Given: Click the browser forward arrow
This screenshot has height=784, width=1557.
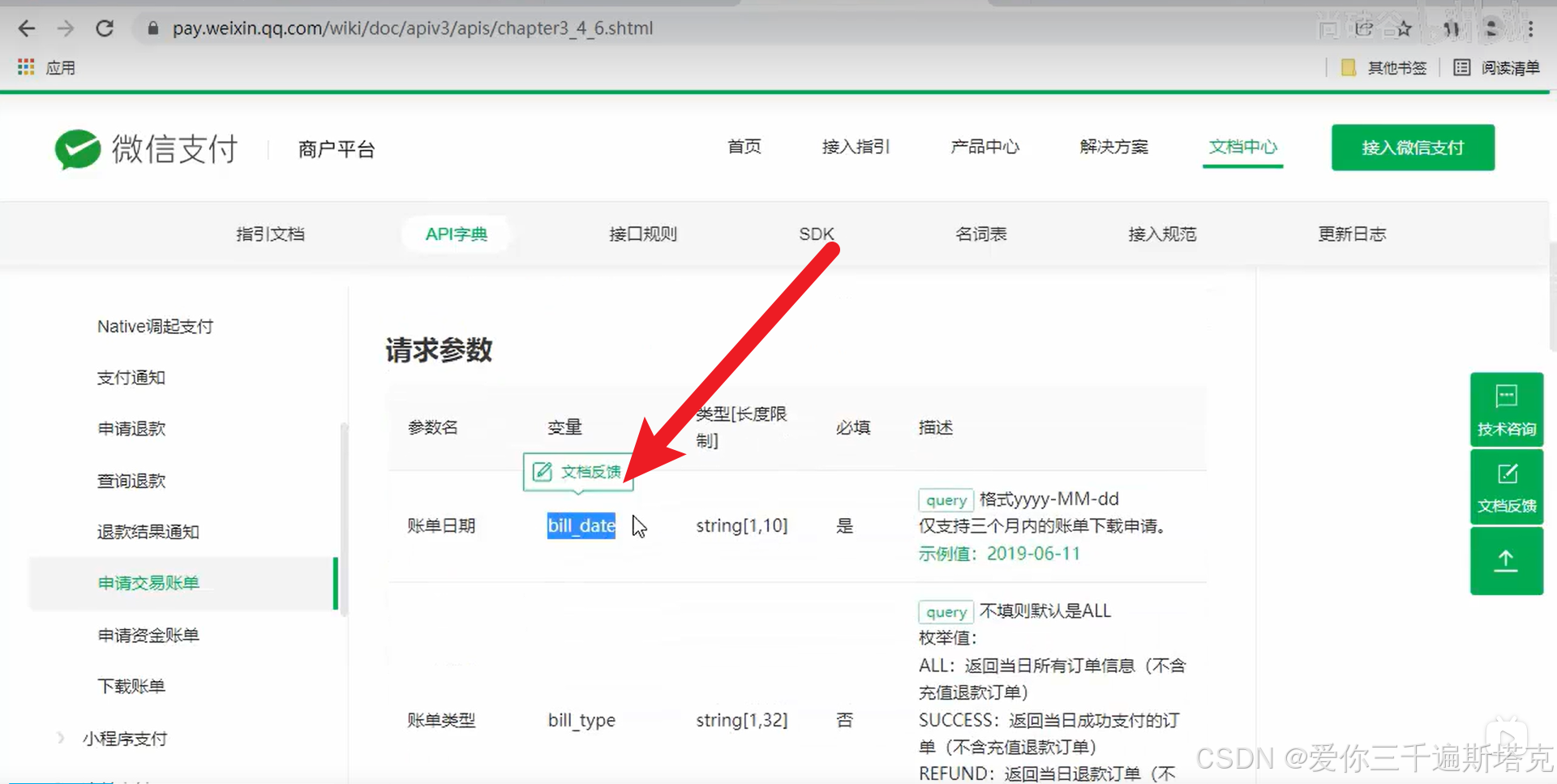Looking at the screenshot, I should (66, 28).
